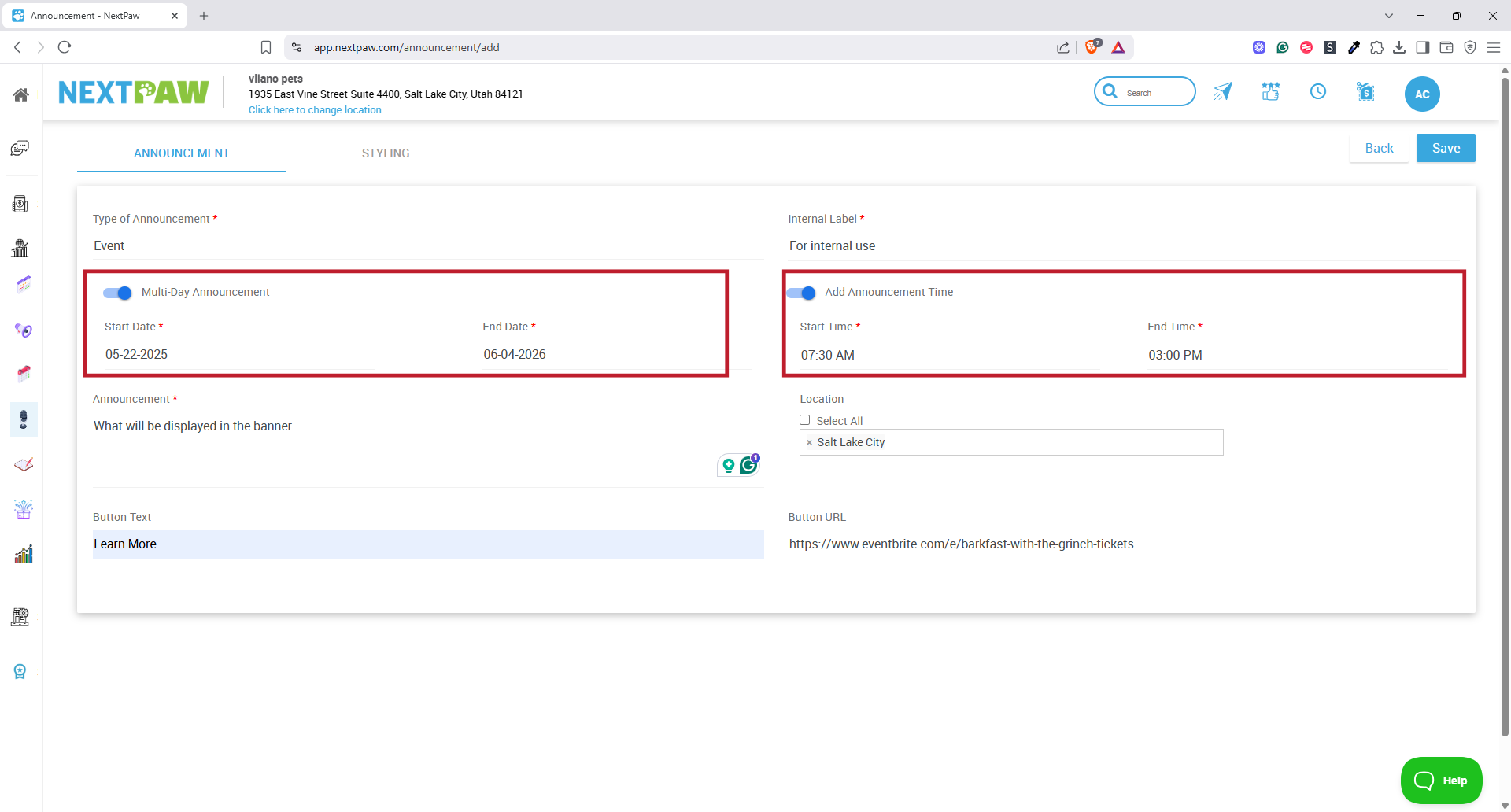Open the Brave wallet icon
This screenshot has height=812, width=1511.
tap(1446, 47)
